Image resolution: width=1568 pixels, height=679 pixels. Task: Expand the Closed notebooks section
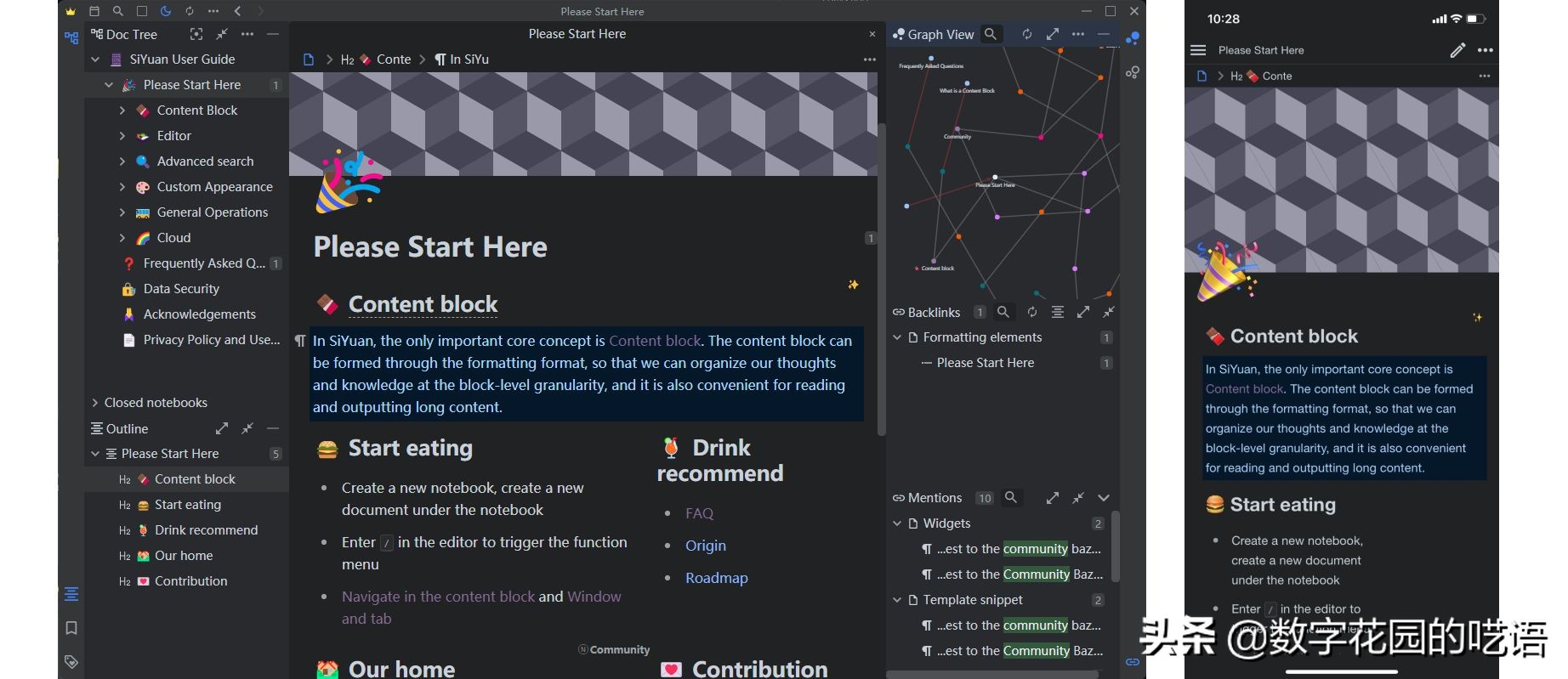pos(95,403)
